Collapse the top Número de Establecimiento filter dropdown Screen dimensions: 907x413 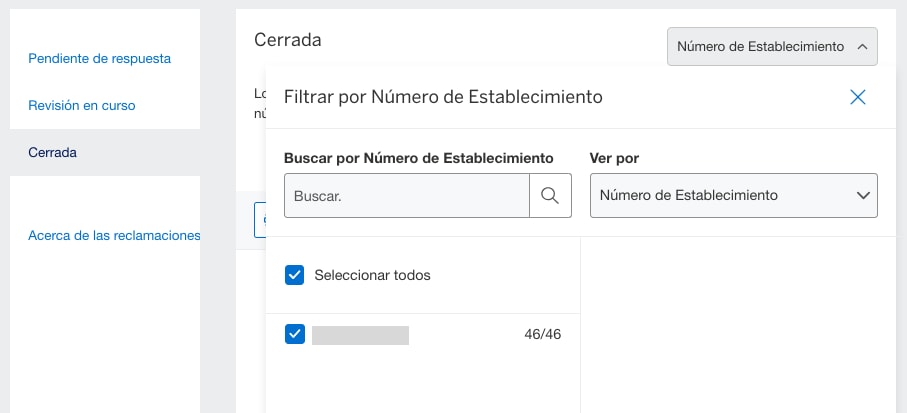(772, 46)
